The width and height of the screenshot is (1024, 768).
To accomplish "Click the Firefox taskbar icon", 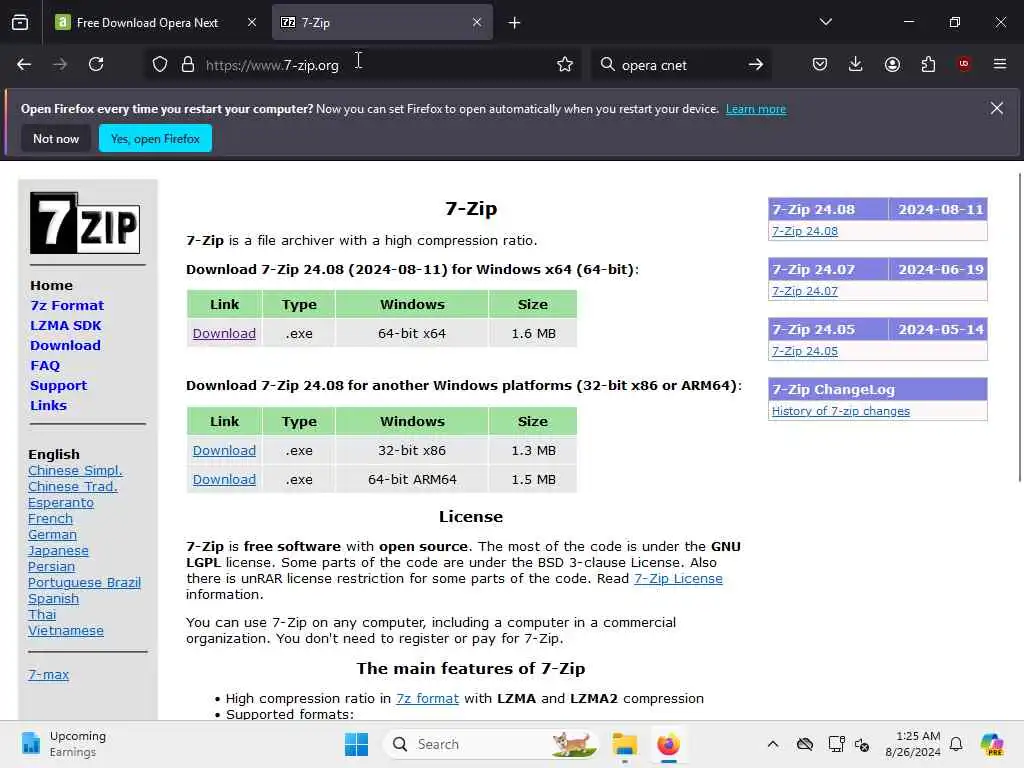I will point(668,744).
